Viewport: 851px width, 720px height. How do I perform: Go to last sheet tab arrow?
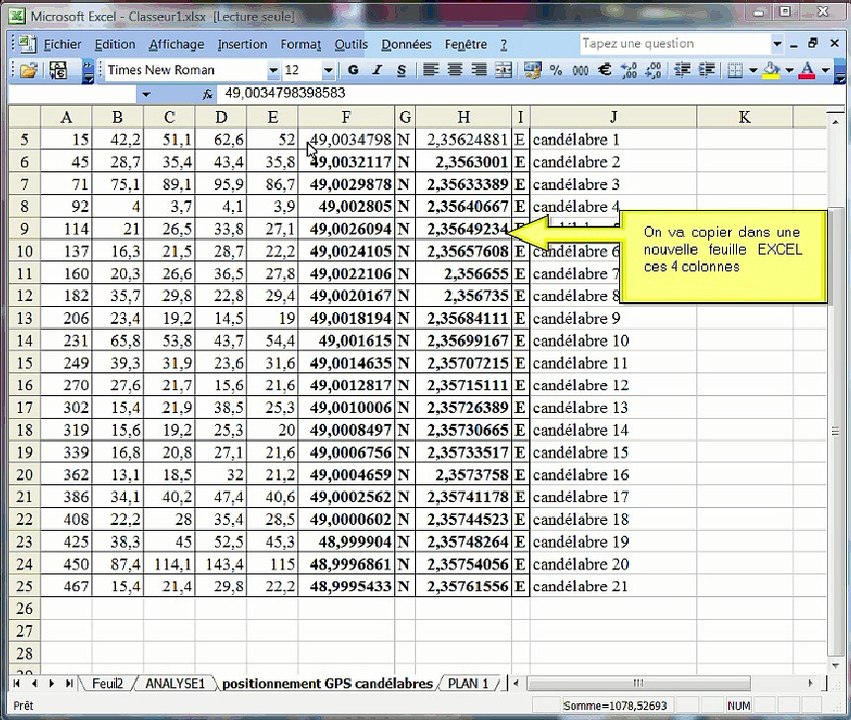pyautogui.click(x=69, y=684)
